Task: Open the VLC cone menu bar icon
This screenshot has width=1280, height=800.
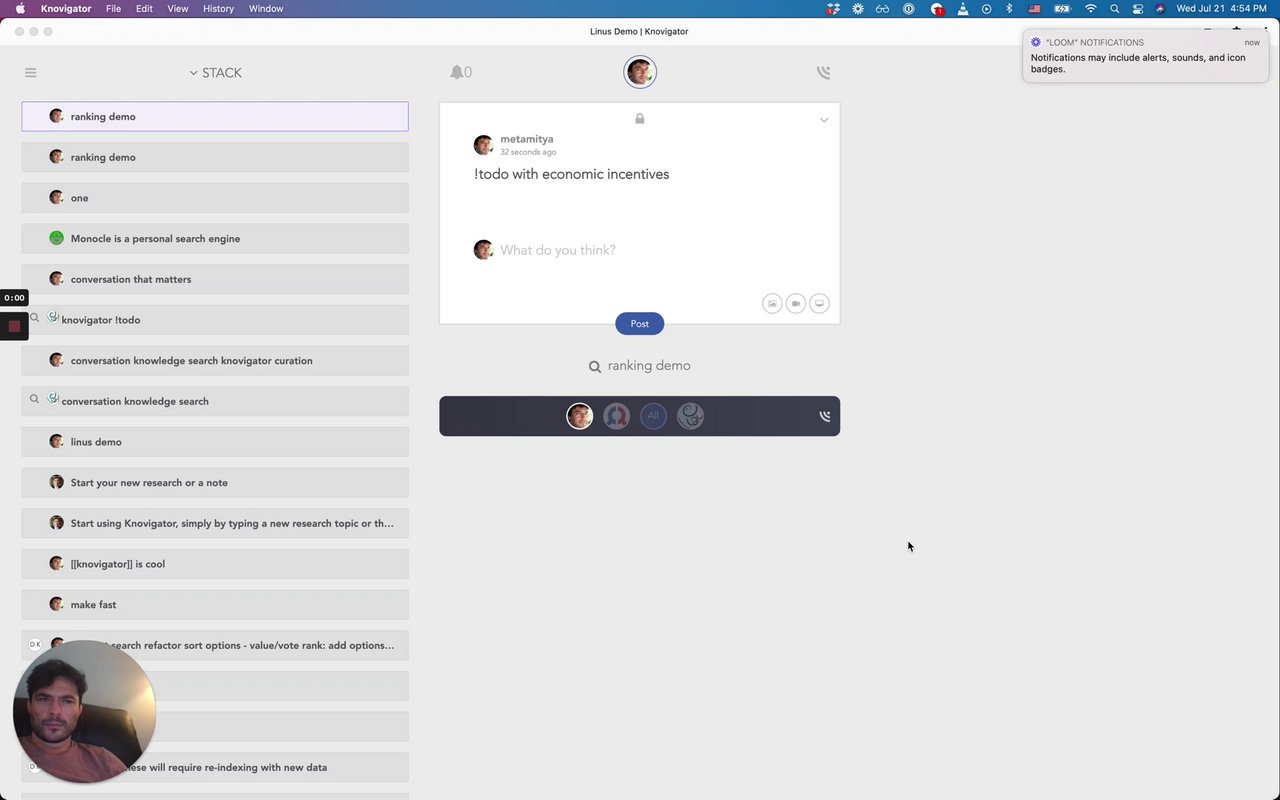Action: [962, 8]
